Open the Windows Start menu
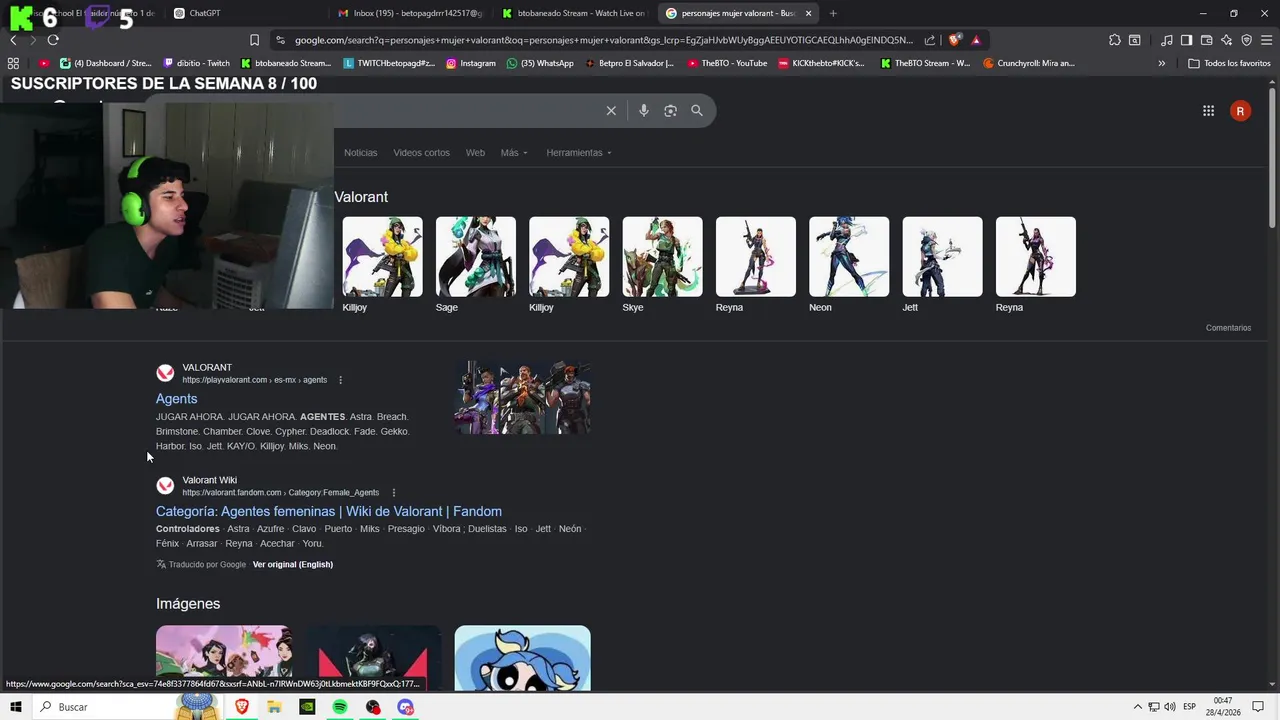Screen dimensions: 1280x720 (15, 707)
